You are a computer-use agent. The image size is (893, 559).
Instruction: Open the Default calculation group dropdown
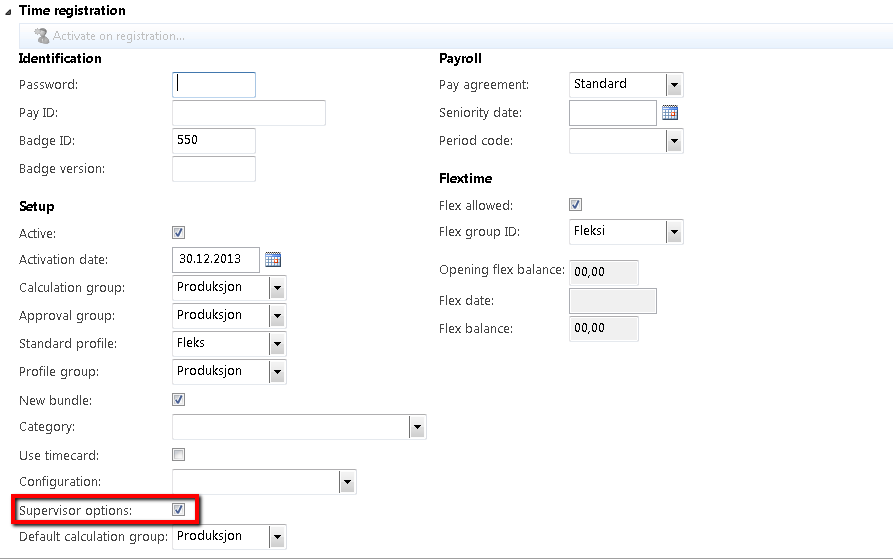278,537
